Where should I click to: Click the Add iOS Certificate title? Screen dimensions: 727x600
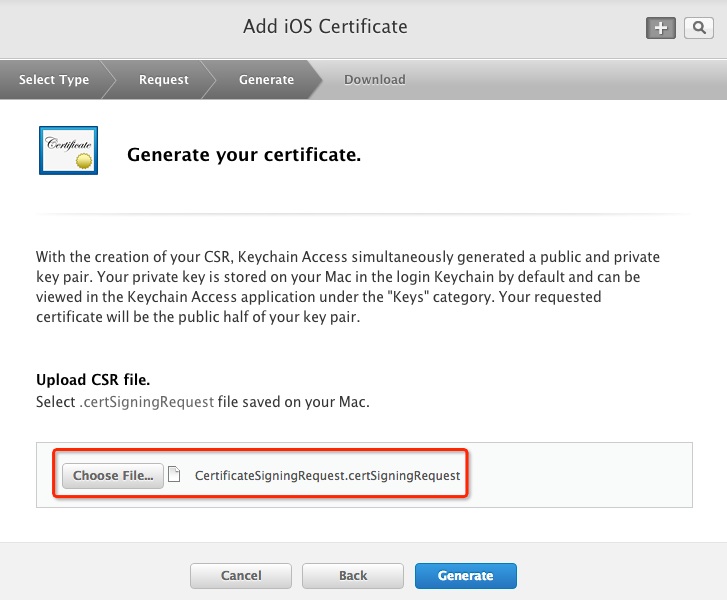coord(325,26)
